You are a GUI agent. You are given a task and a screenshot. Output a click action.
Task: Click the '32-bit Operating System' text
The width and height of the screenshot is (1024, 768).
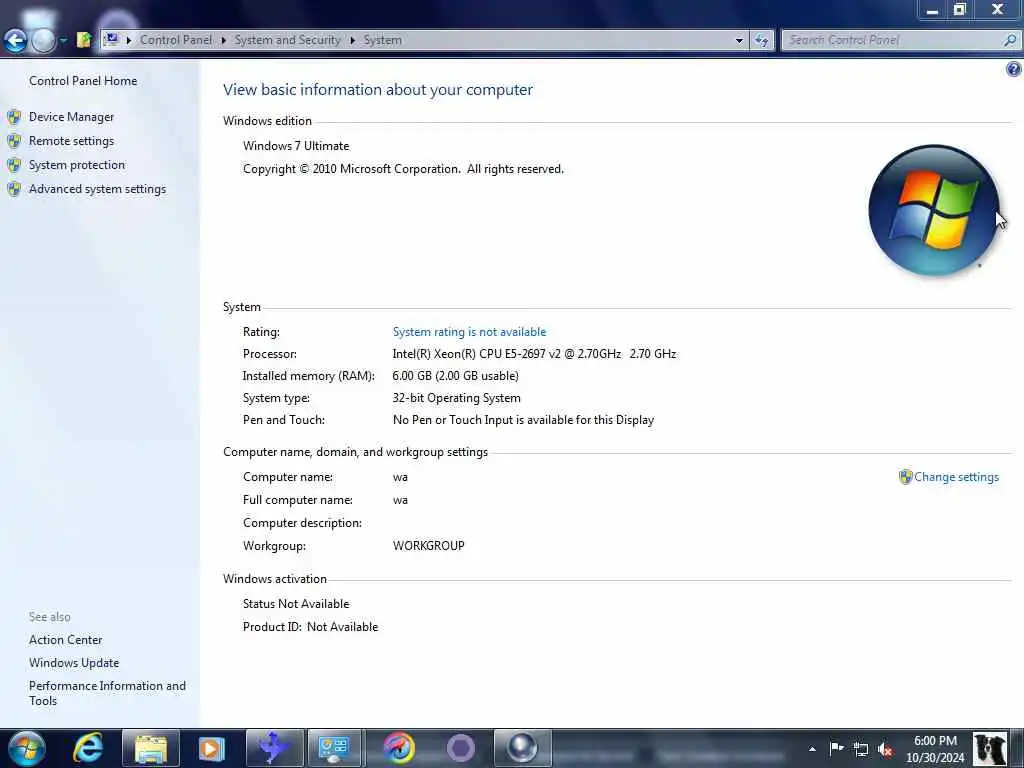tap(456, 398)
